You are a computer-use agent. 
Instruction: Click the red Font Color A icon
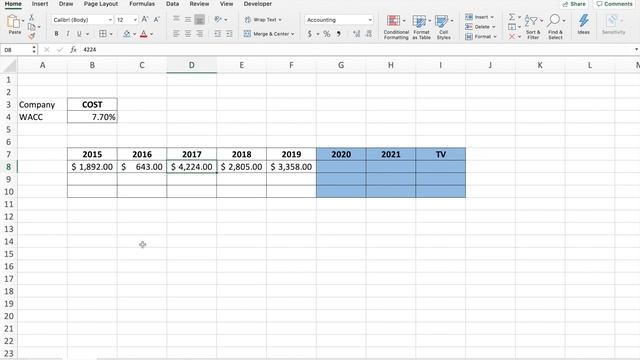[x=144, y=34]
